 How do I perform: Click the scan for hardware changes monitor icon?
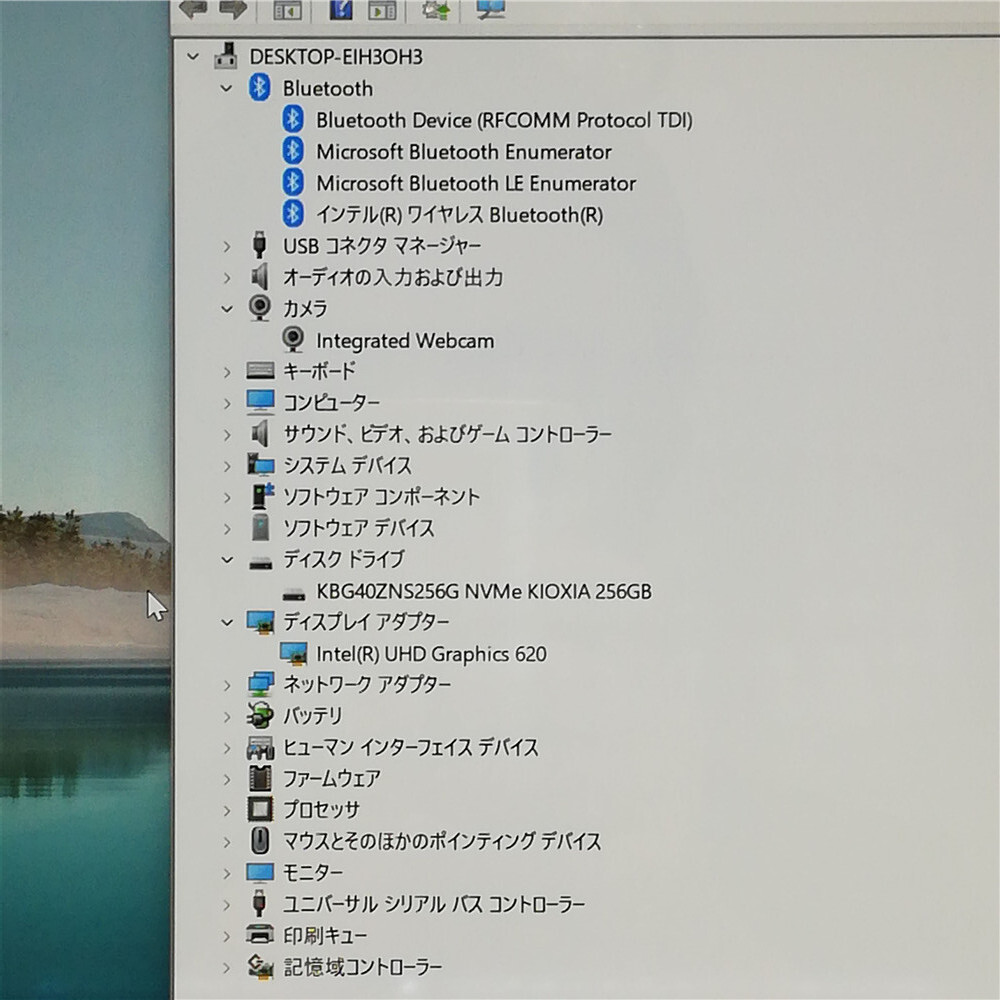pos(491,8)
